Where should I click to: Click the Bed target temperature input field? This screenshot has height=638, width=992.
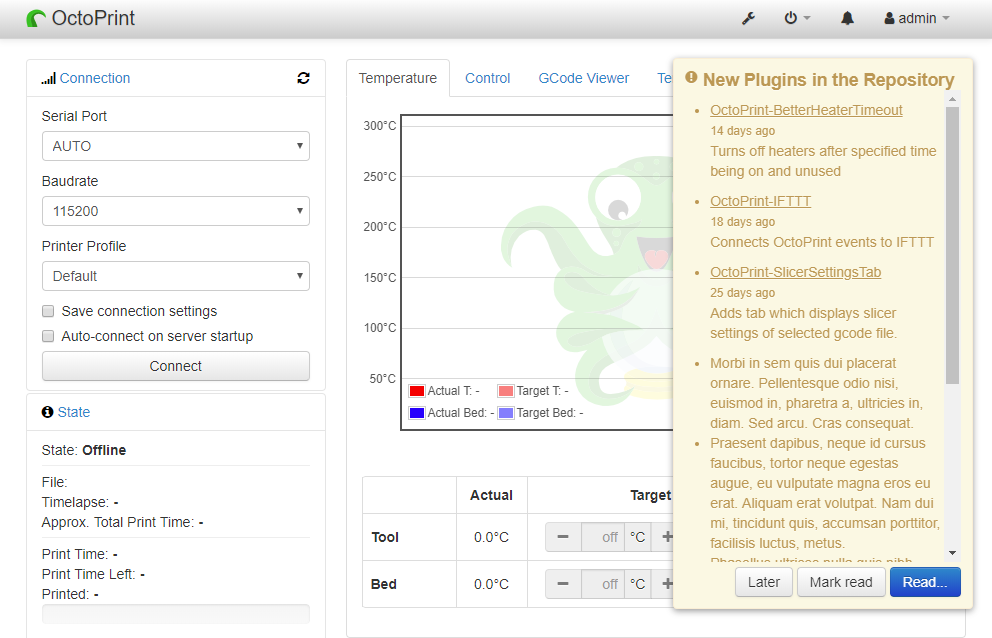coord(603,584)
